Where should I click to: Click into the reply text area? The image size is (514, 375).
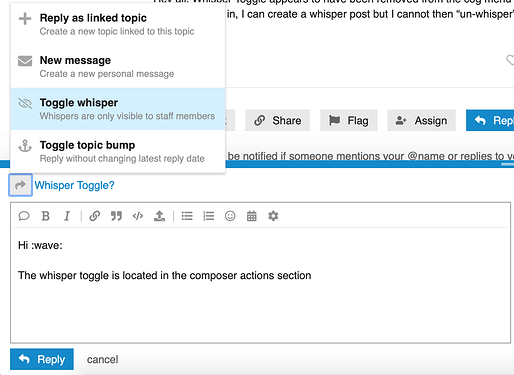(260, 285)
